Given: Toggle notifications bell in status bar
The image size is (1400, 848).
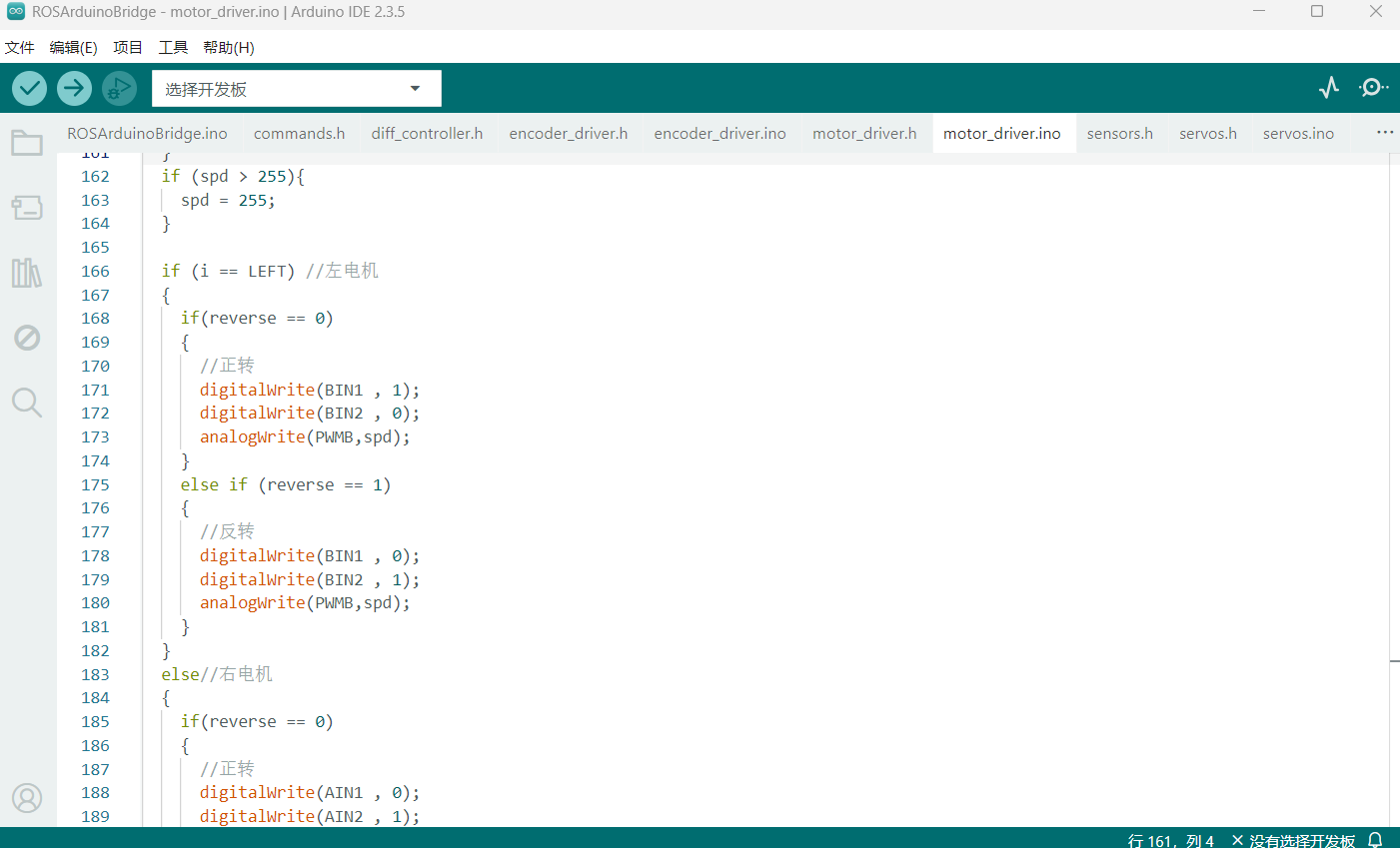Looking at the screenshot, I should pyautogui.click(x=1375, y=840).
